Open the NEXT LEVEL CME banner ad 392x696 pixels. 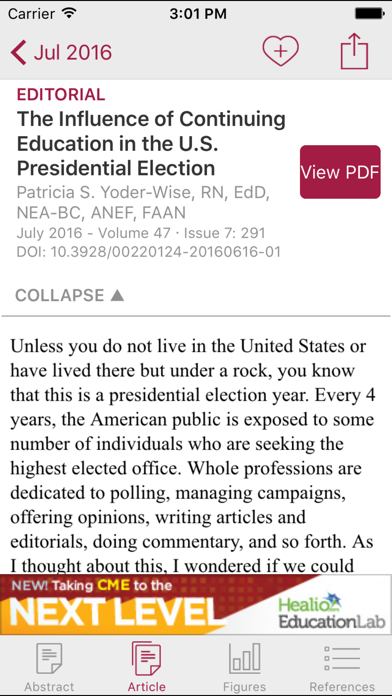coord(196,605)
